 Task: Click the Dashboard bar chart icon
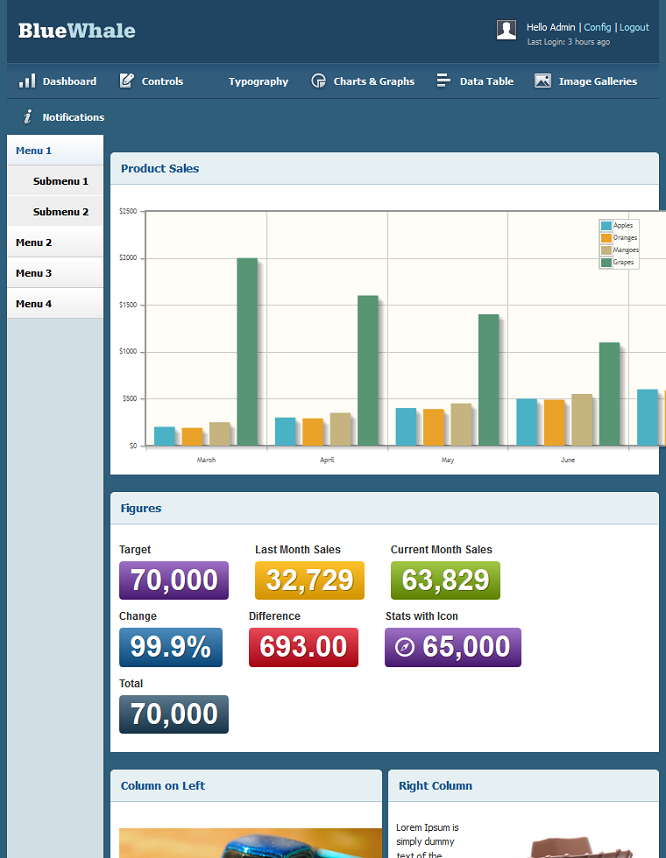27,81
